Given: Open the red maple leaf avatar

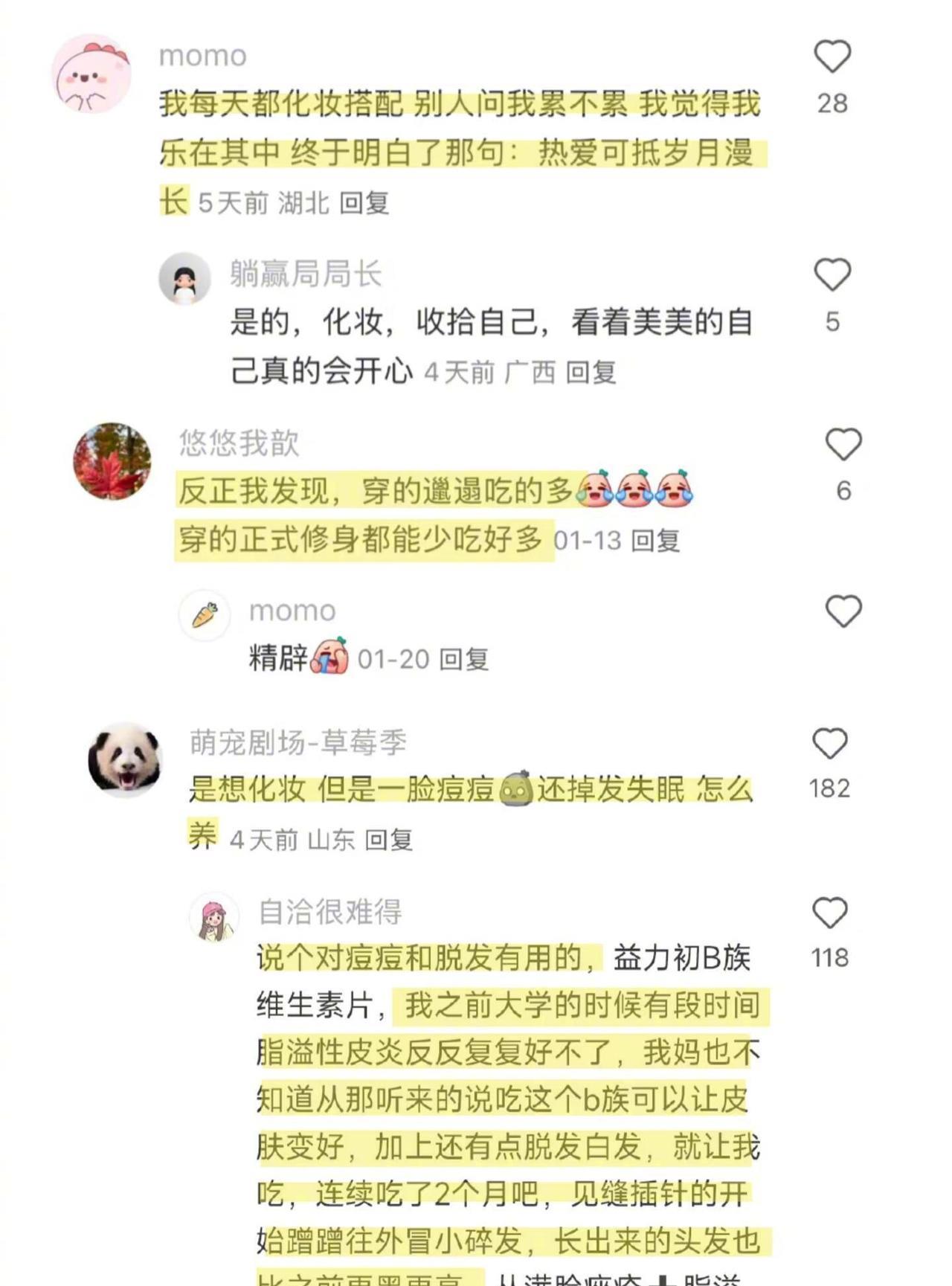Looking at the screenshot, I should [x=112, y=461].
